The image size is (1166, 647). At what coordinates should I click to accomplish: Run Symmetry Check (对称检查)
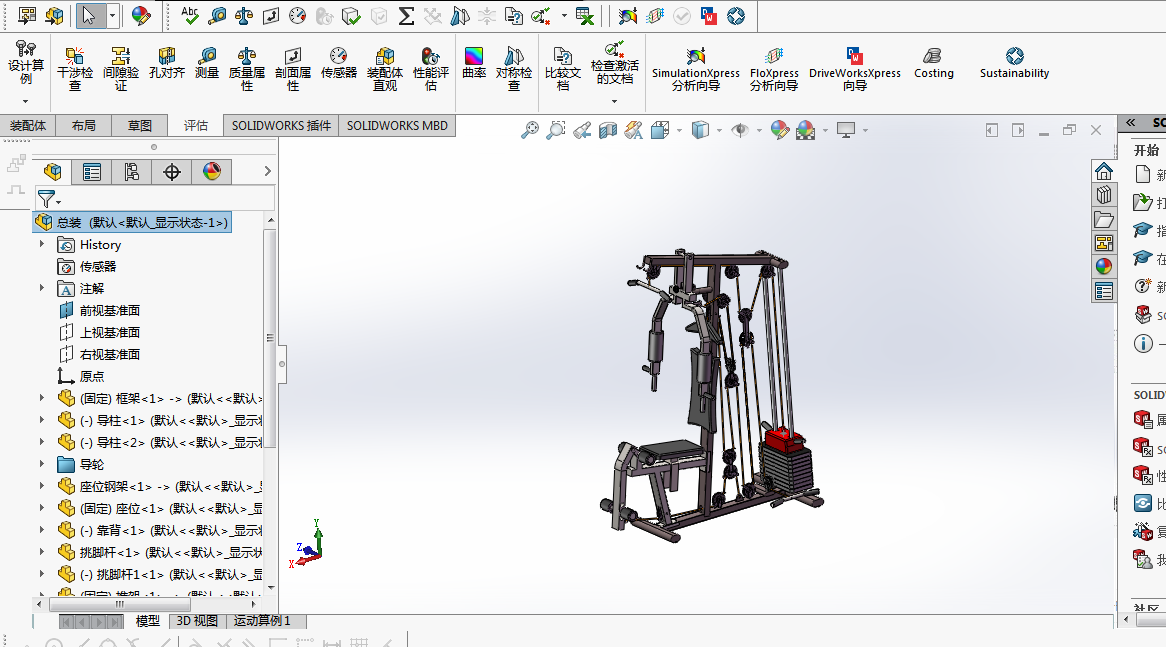pos(514,68)
